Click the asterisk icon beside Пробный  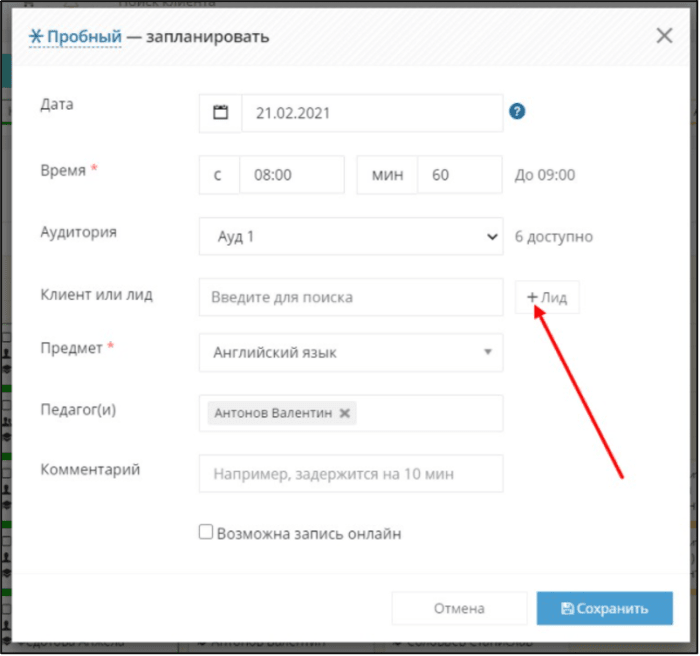(36, 36)
